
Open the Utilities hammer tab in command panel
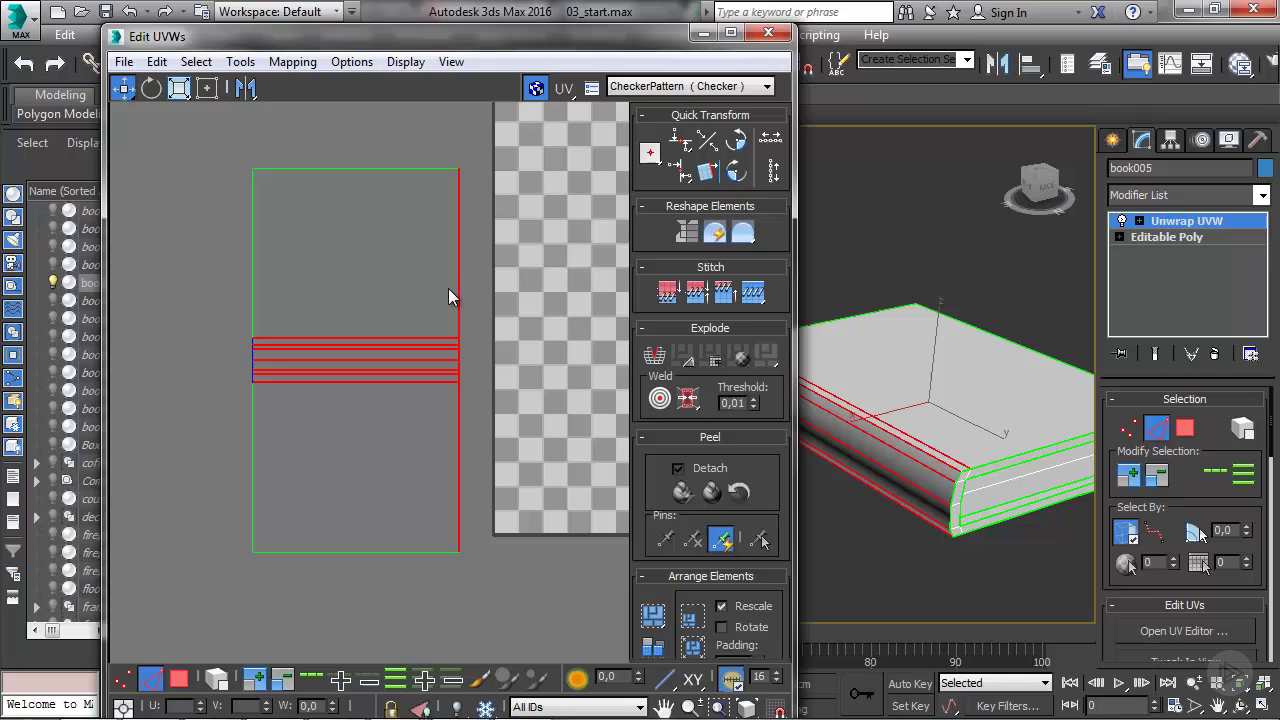pos(1257,140)
